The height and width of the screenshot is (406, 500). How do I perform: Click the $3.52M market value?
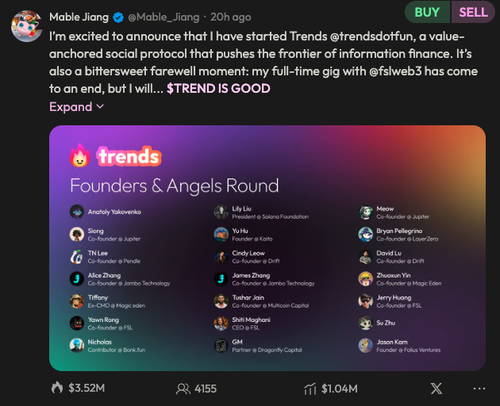point(87,388)
